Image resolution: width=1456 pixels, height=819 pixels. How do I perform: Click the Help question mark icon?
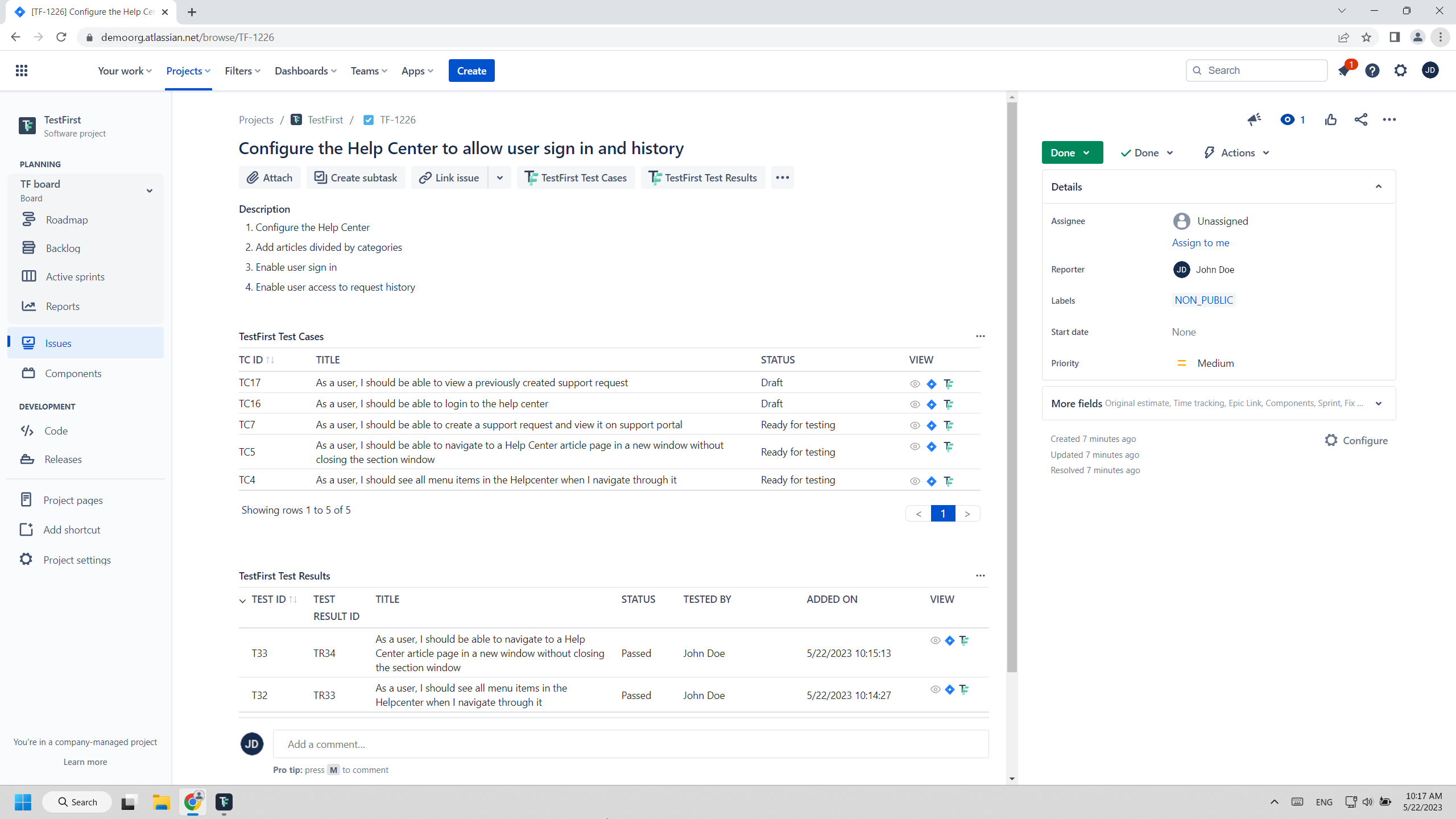point(1372,70)
